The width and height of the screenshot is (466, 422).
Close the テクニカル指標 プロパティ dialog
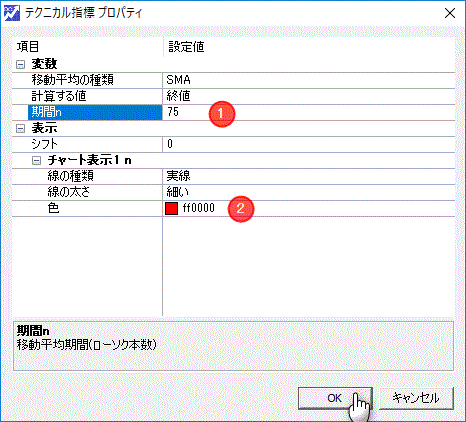click(450, 13)
